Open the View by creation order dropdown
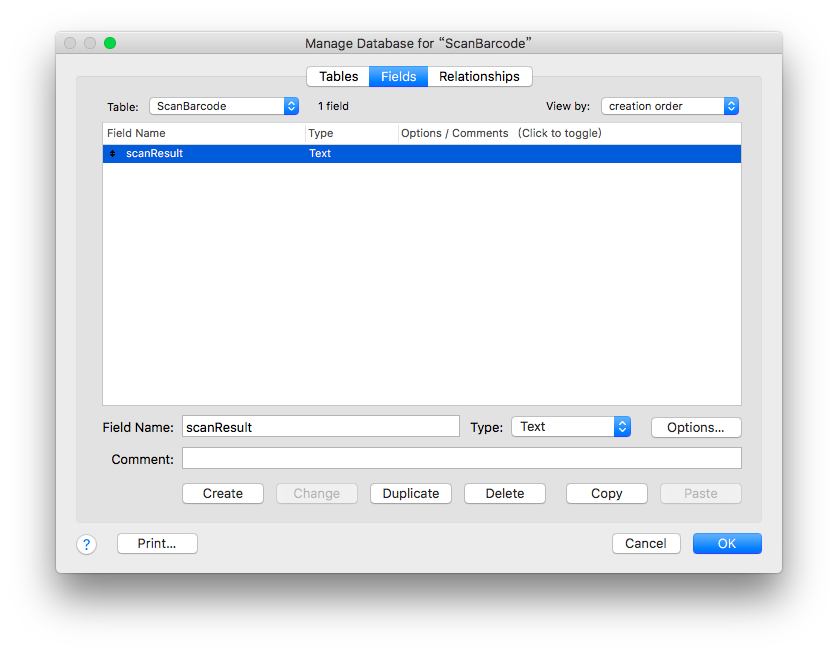Viewport: 838px width, 653px height. [x=670, y=106]
